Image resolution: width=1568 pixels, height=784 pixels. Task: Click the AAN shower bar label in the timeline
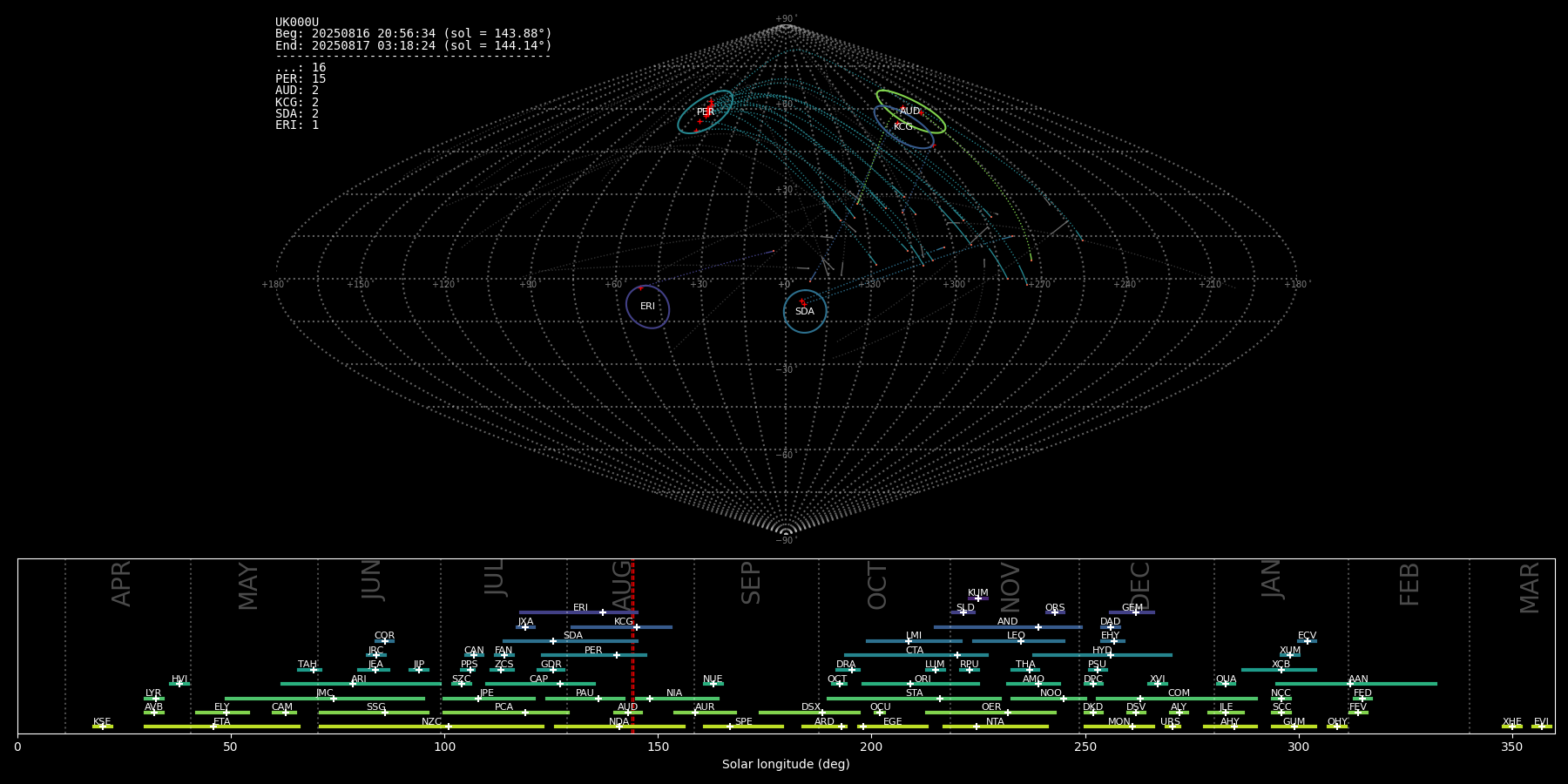pyautogui.click(x=1359, y=679)
